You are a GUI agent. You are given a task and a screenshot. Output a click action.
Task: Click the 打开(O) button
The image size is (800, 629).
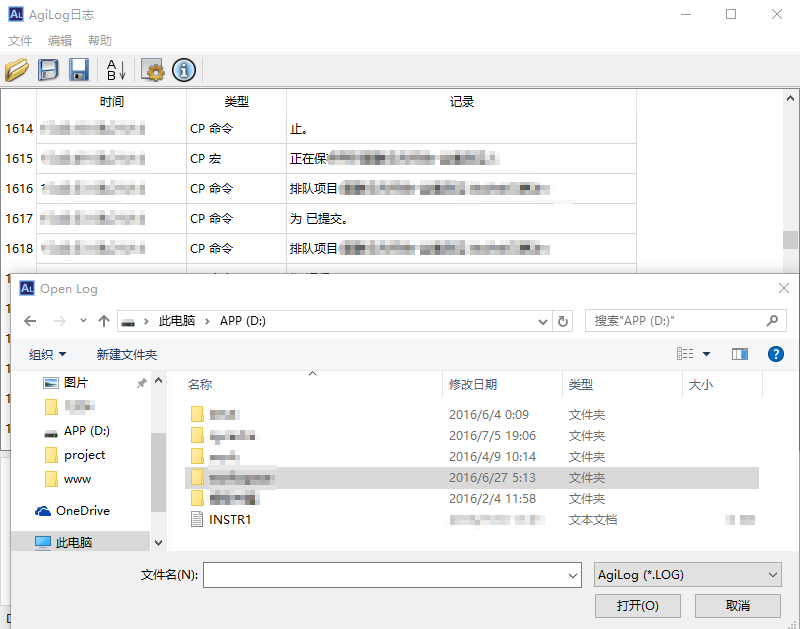[637, 606]
